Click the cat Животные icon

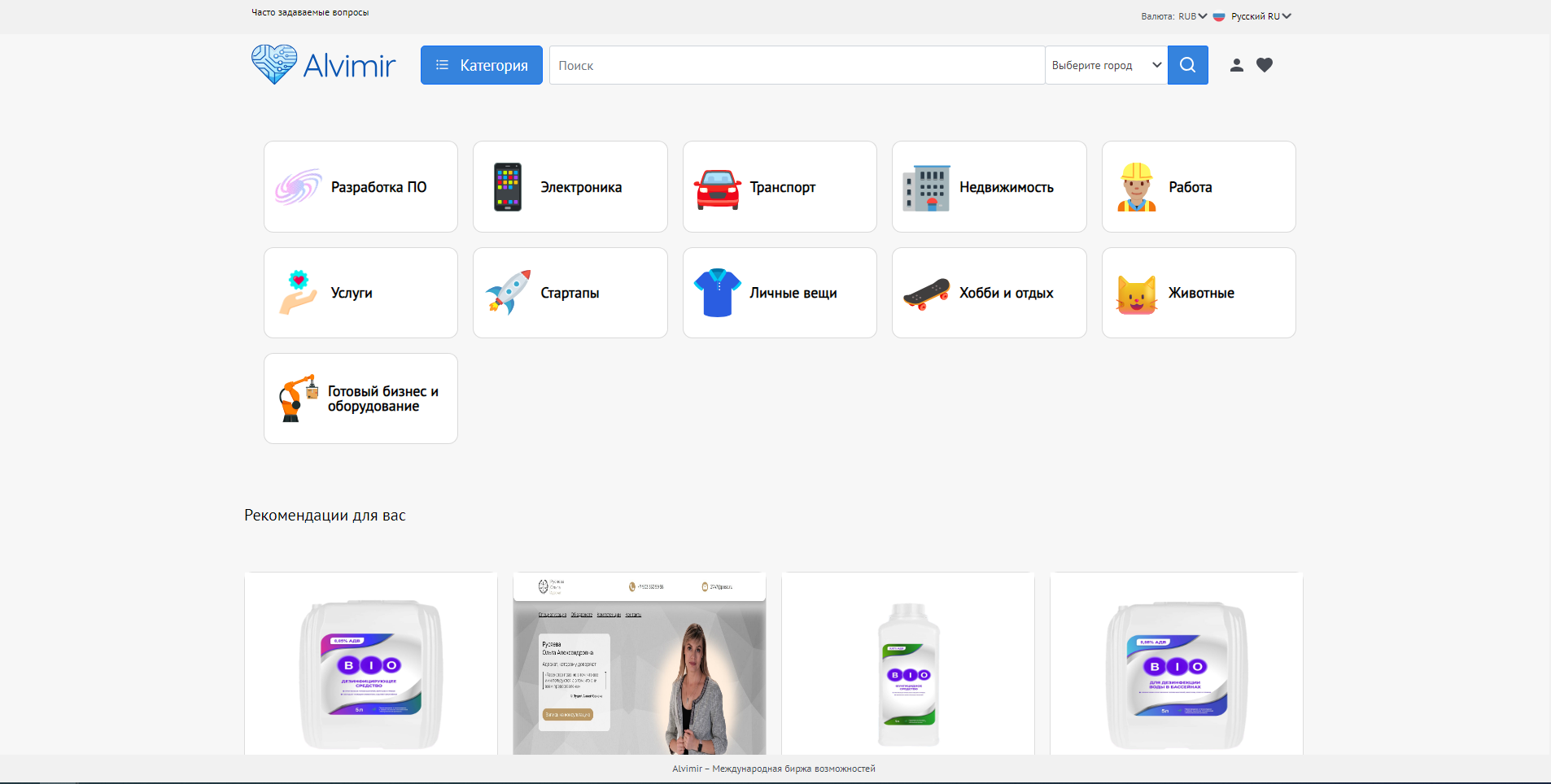click(x=1136, y=294)
